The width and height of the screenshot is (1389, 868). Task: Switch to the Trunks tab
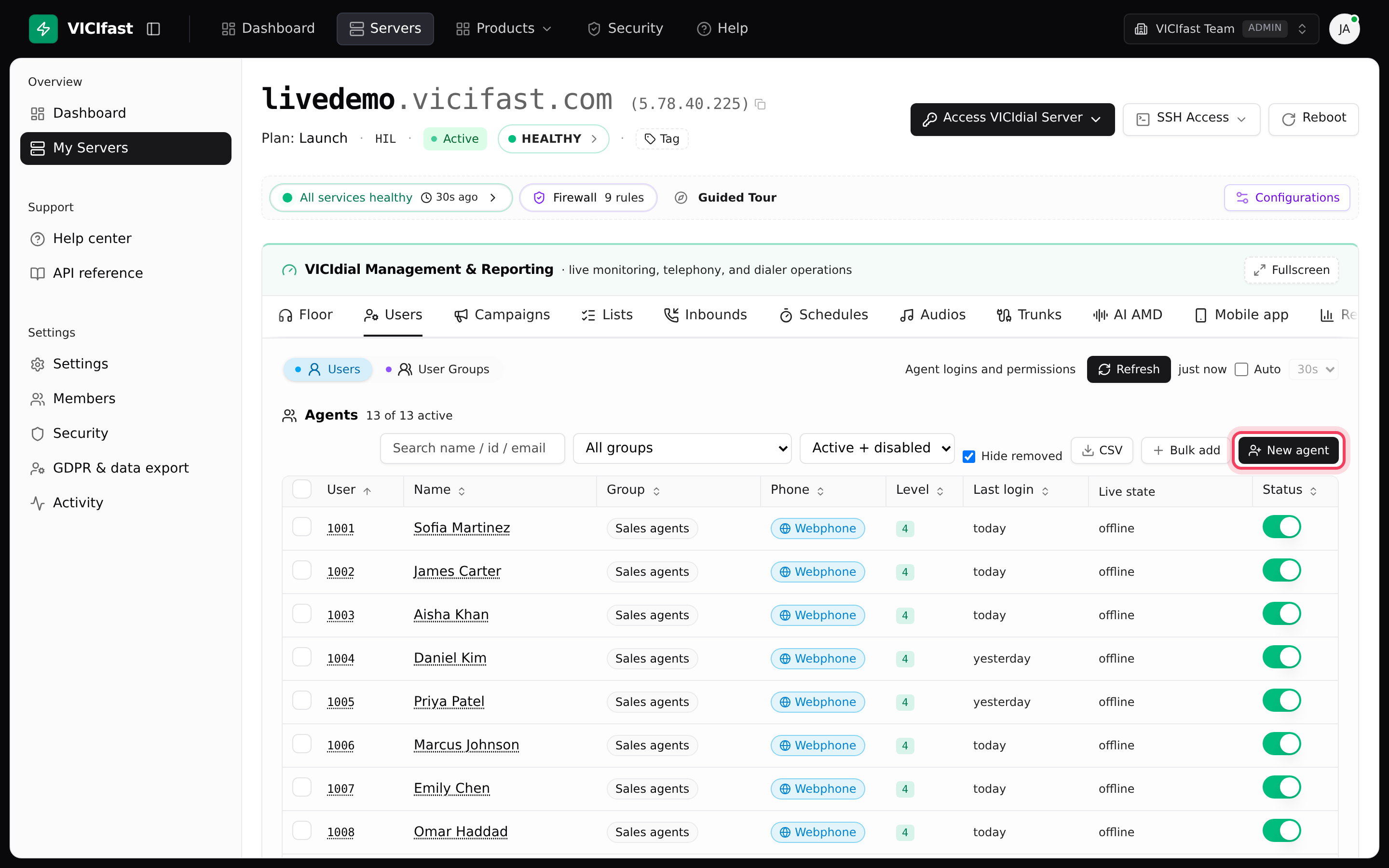pyautogui.click(x=1029, y=315)
